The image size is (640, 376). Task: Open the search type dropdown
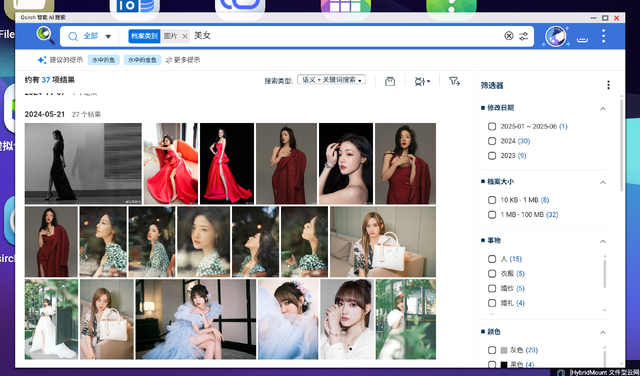point(331,80)
